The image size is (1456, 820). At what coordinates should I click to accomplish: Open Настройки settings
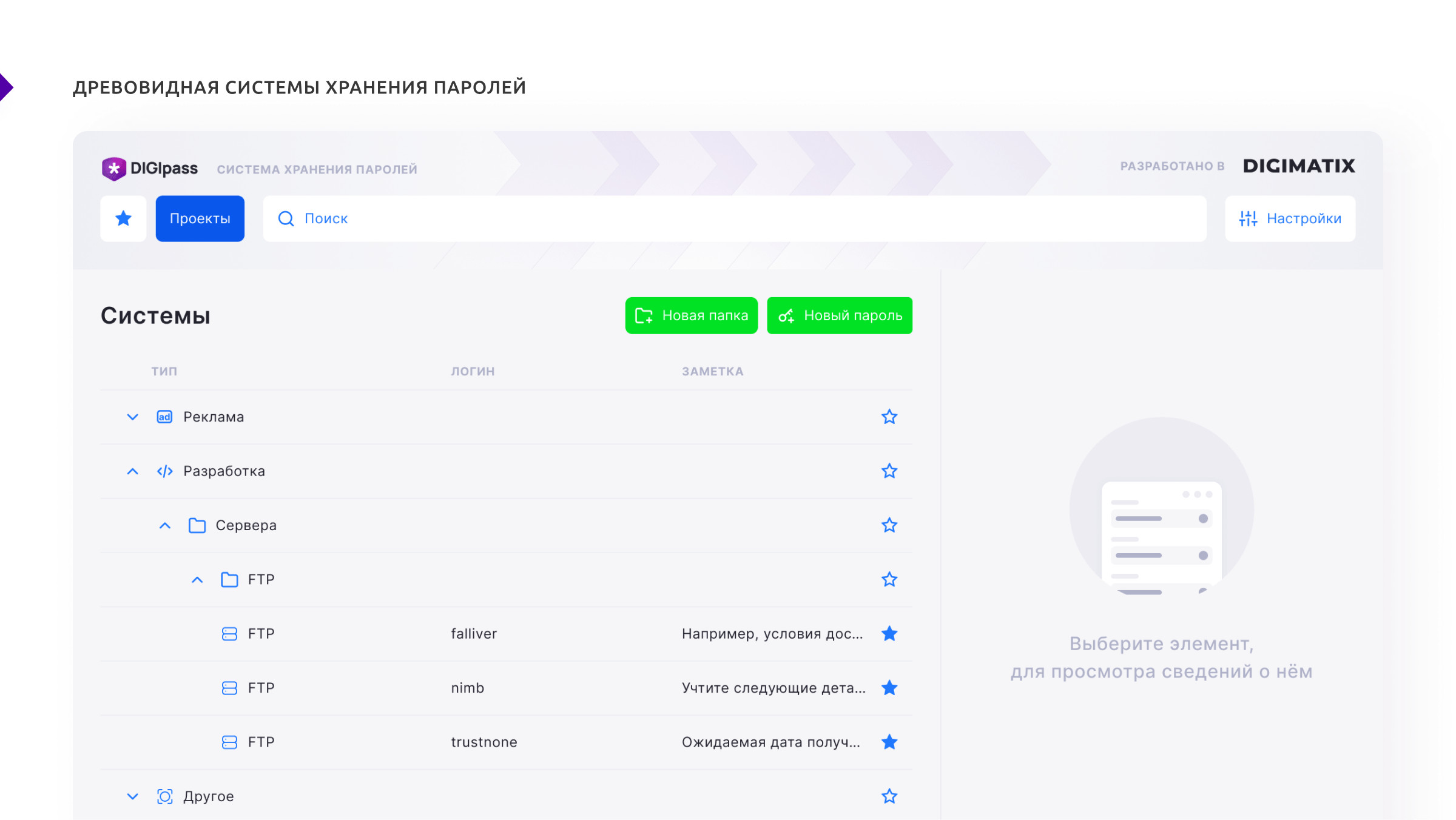tap(1290, 218)
